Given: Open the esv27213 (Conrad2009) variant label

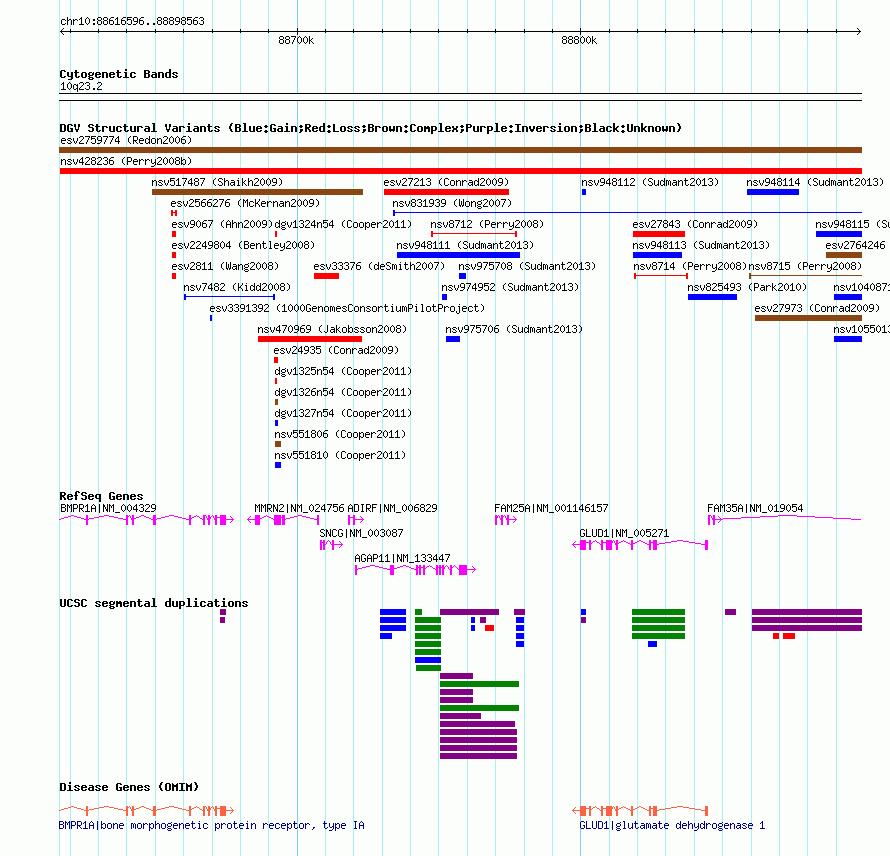Looking at the screenshot, I should [x=446, y=182].
